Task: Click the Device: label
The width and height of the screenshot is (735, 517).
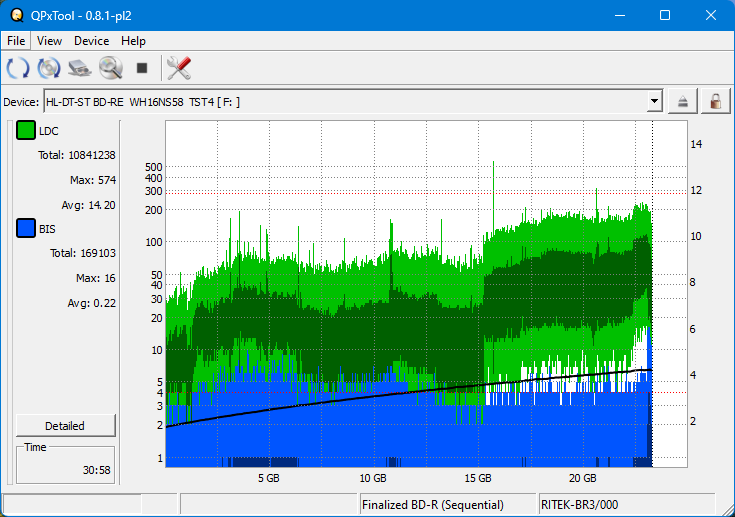Action: 21,102
